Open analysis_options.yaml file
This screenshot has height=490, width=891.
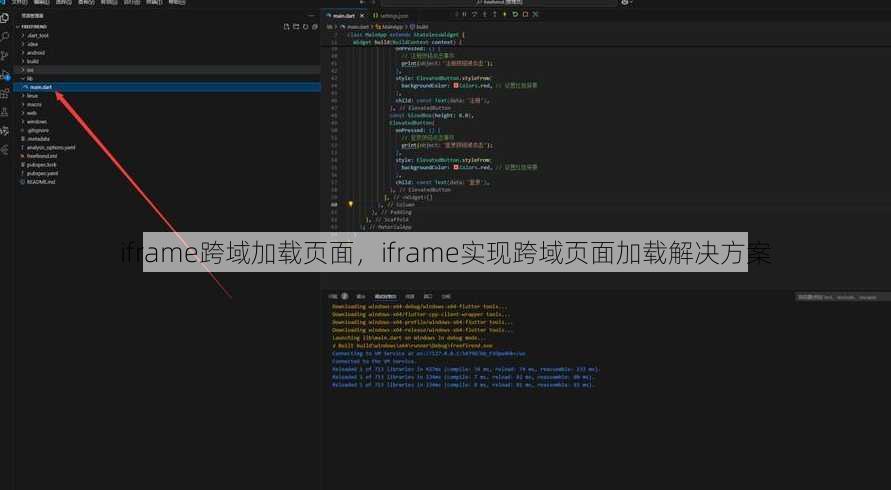[51, 147]
